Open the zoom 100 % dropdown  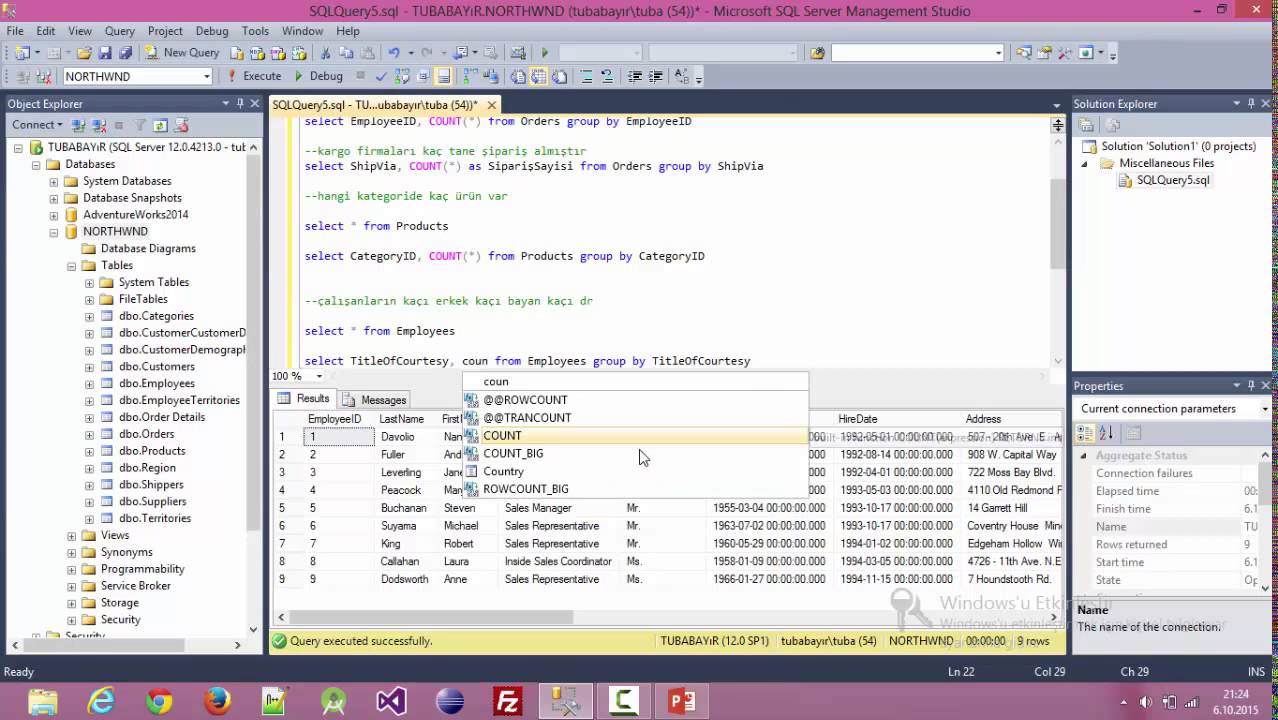click(319, 377)
